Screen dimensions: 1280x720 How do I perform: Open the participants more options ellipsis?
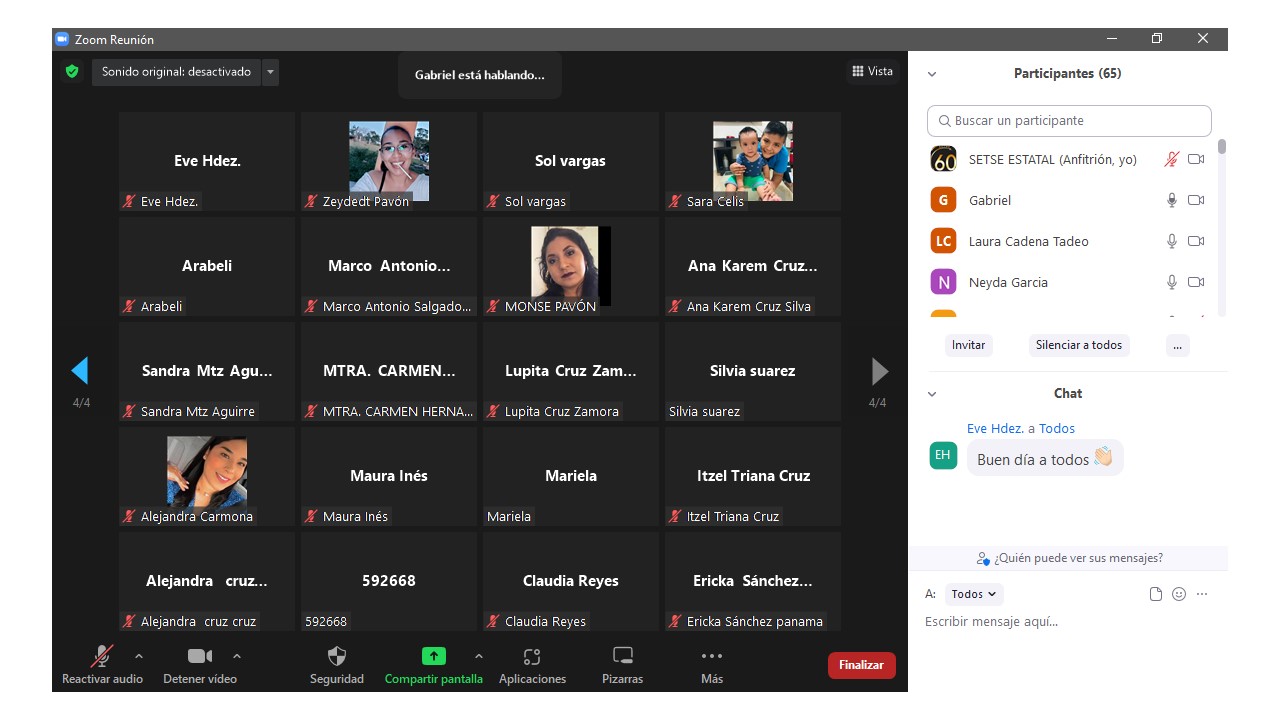[1177, 345]
